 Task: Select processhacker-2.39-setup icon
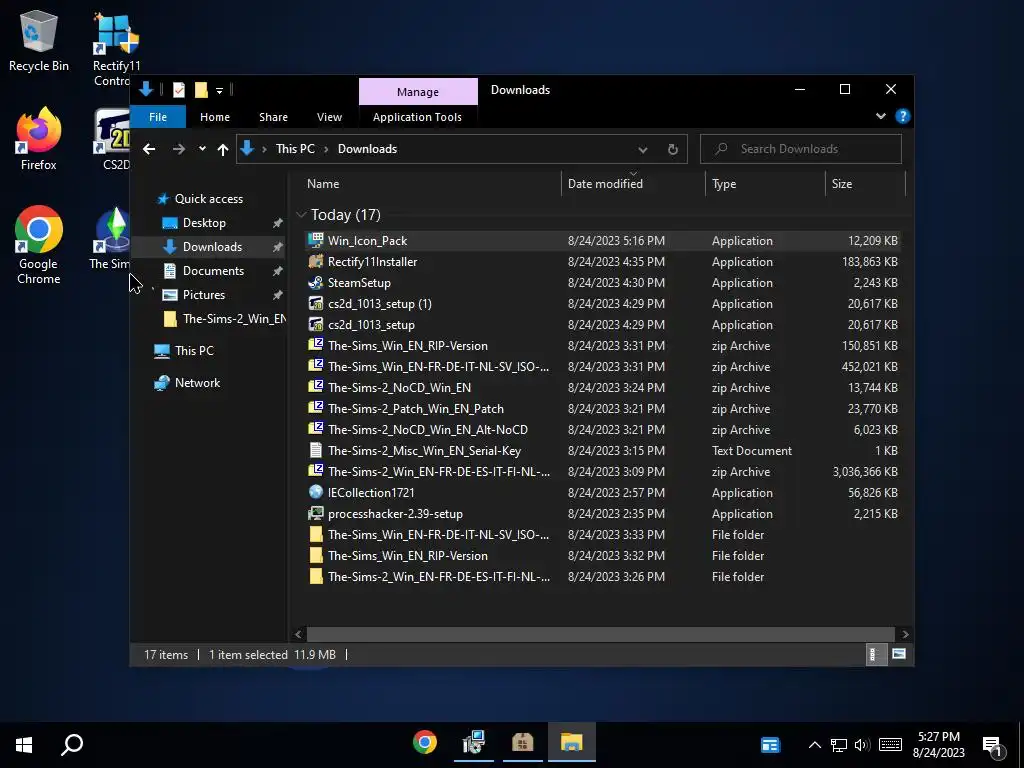pyautogui.click(x=315, y=513)
